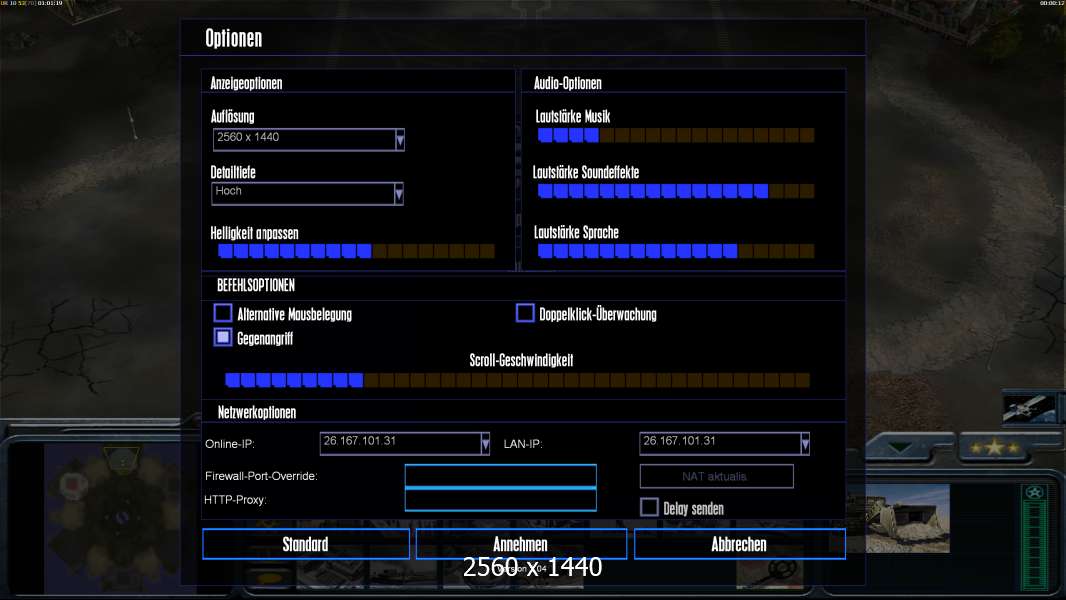The width and height of the screenshot is (1066, 600).
Task: Focus the Firewall-Port-Override input field
Action: click(500, 476)
